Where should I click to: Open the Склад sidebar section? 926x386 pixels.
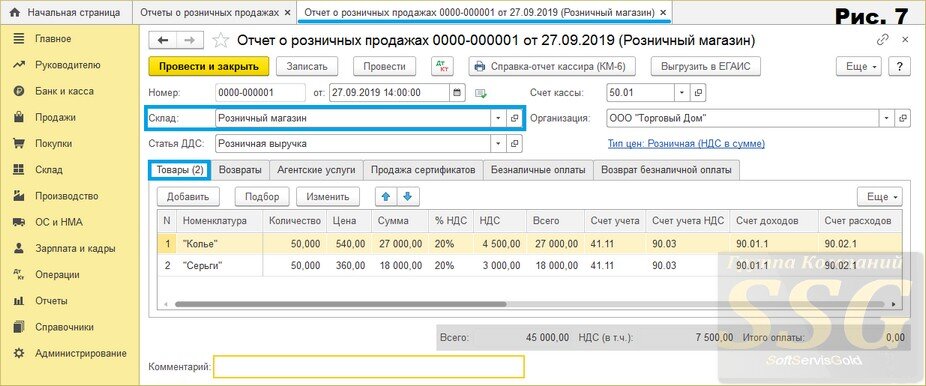[48, 170]
